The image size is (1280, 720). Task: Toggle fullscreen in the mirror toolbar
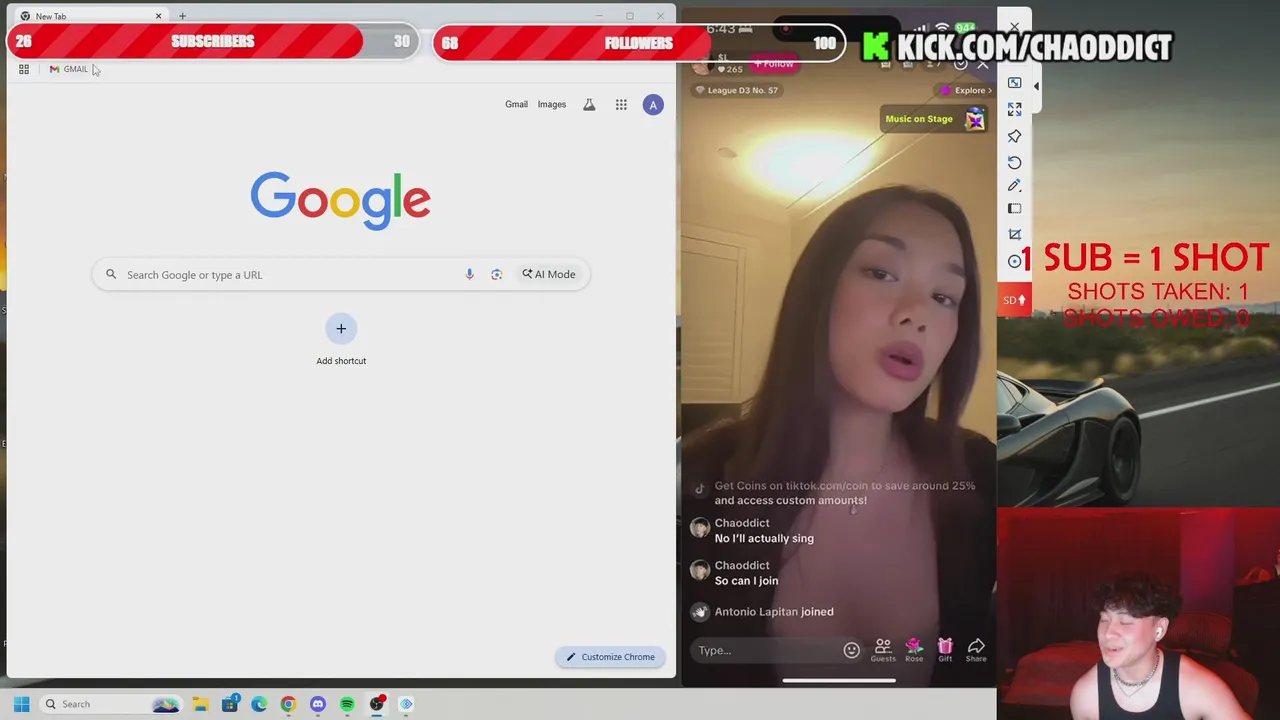[x=1015, y=109]
